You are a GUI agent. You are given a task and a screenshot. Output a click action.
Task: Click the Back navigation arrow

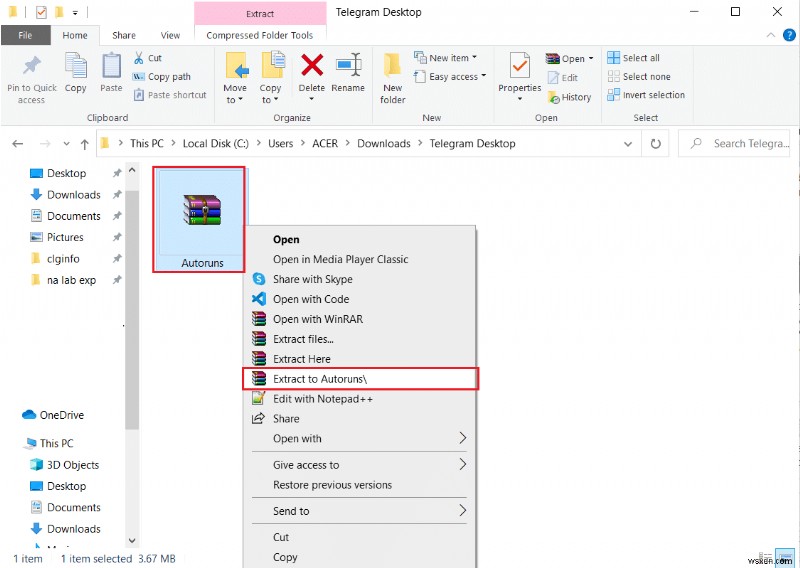tap(18, 144)
